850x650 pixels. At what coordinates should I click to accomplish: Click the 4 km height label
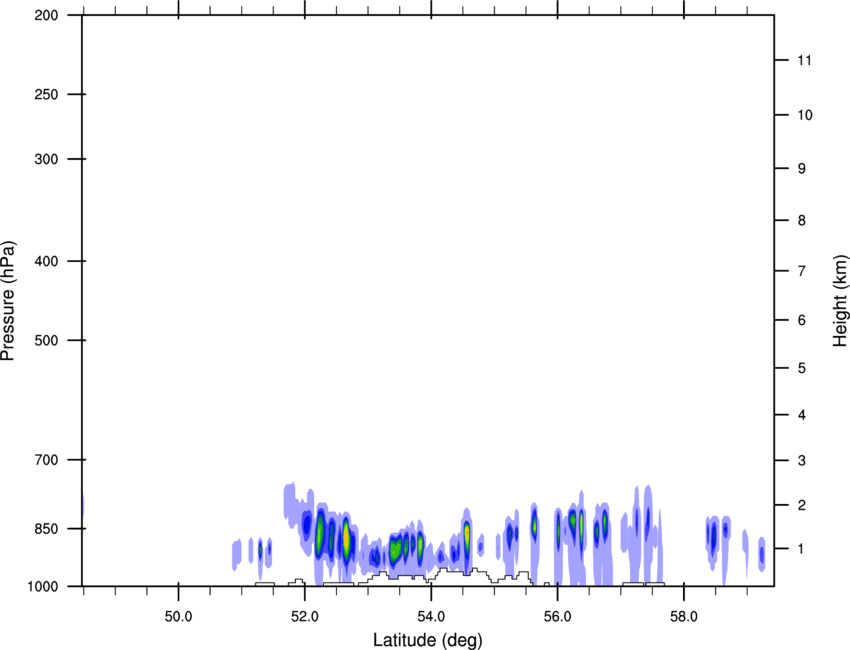tap(802, 415)
